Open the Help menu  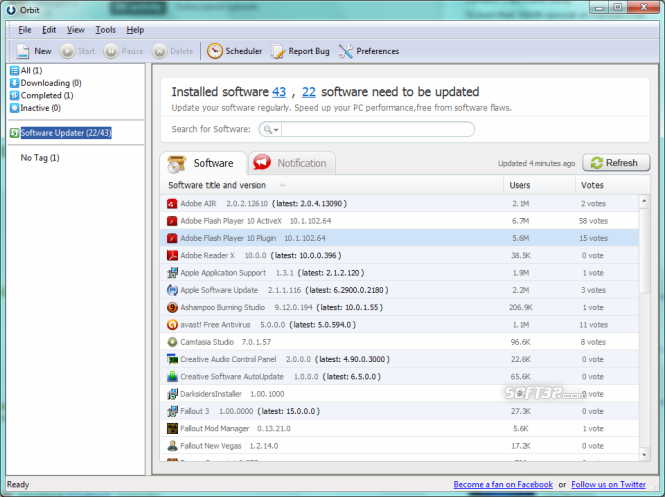click(135, 30)
